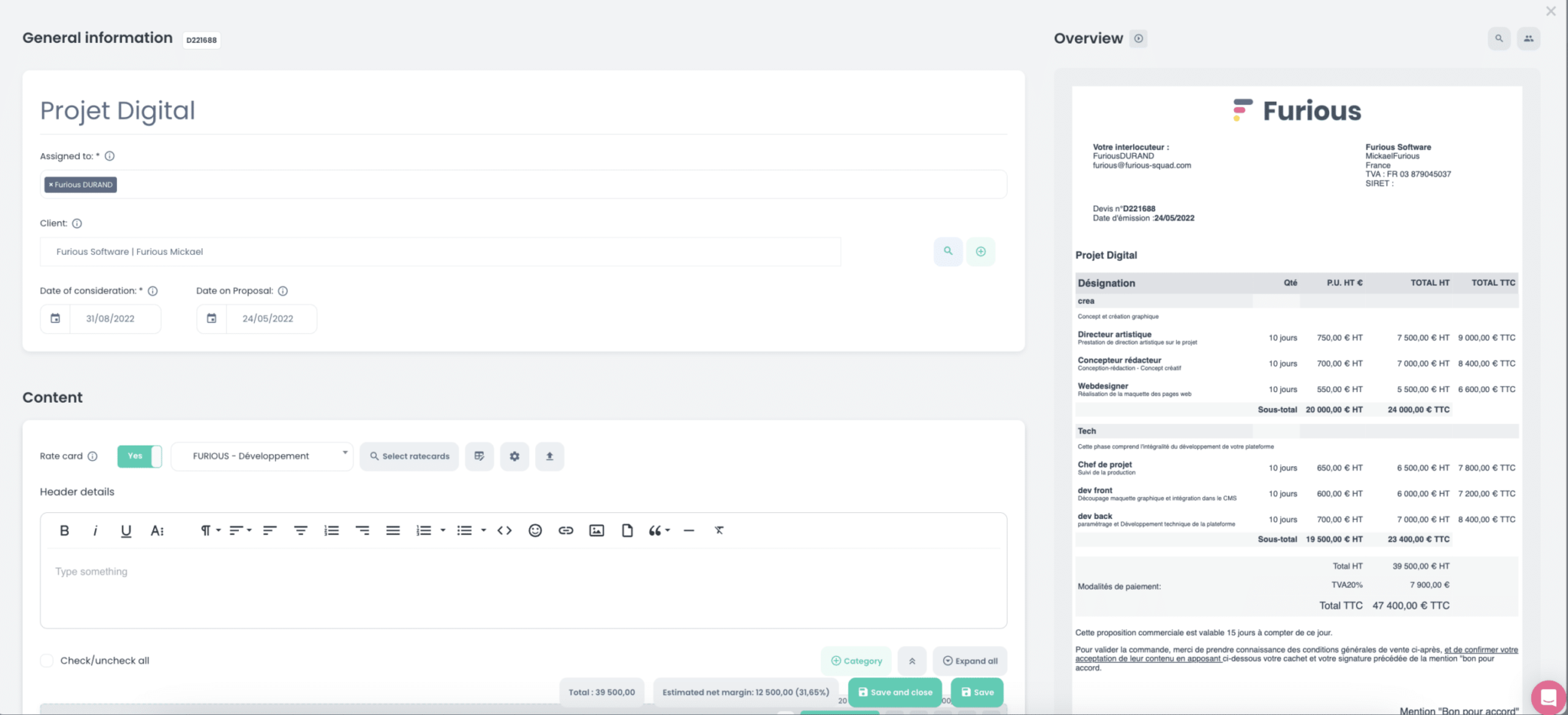The height and width of the screenshot is (715, 1568).
Task: Click the add new client plus icon
Action: pos(981,251)
